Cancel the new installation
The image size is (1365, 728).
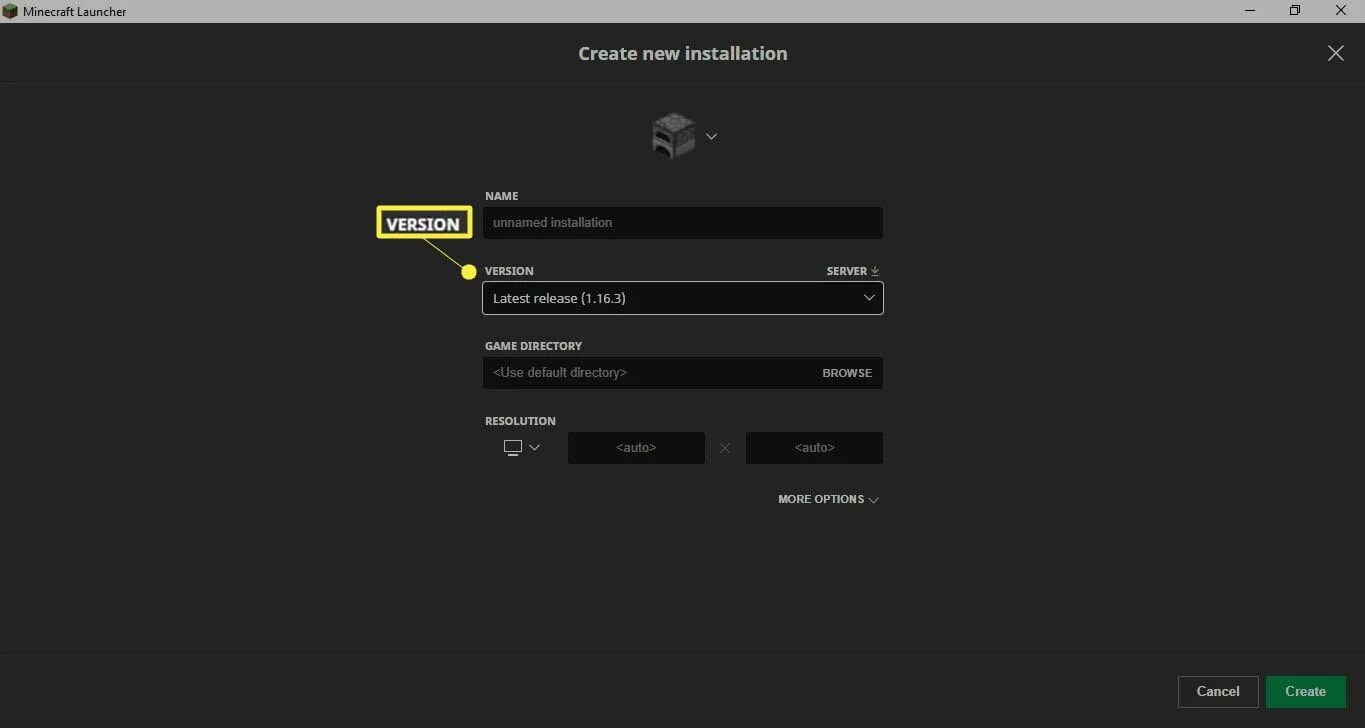point(1218,691)
